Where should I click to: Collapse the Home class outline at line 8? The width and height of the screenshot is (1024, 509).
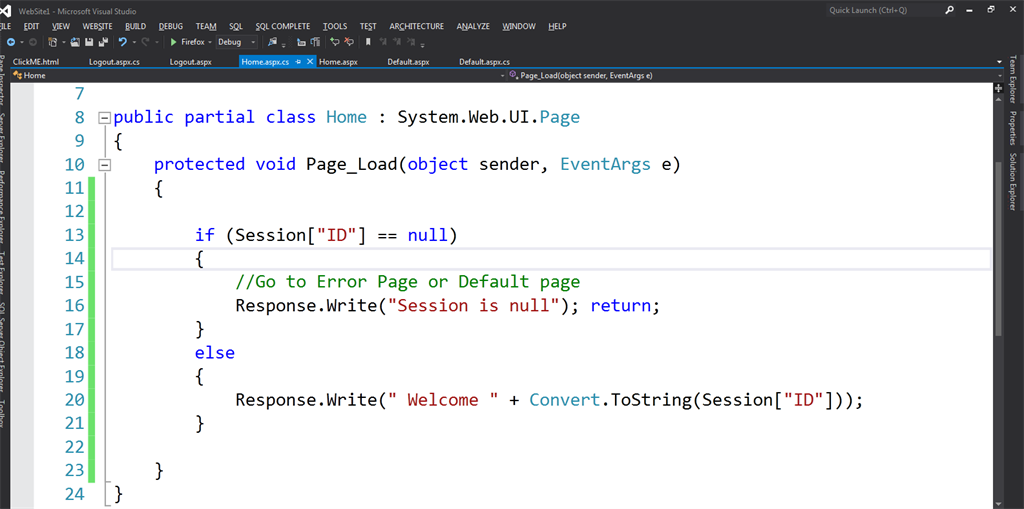103,118
